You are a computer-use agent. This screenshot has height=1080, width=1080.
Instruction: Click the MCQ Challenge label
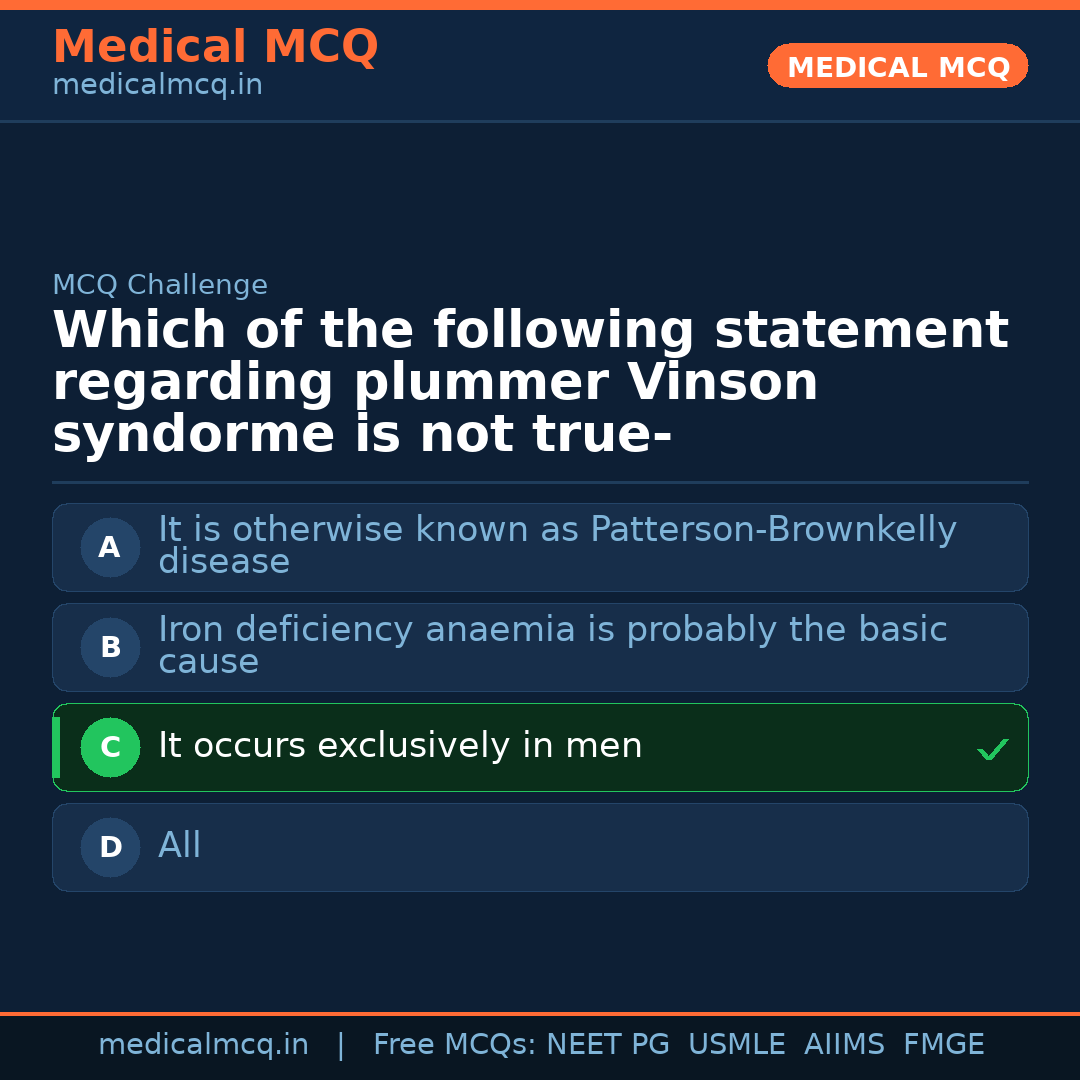pos(160,285)
